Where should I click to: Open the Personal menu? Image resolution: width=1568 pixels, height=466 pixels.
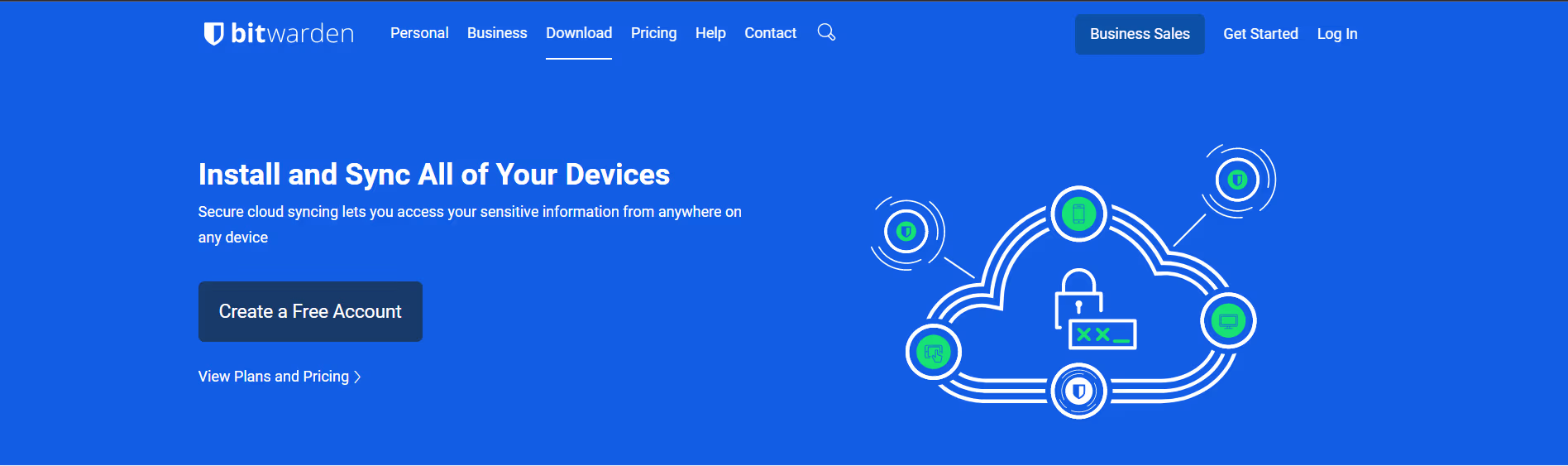pyautogui.click(x=419, y=33)
